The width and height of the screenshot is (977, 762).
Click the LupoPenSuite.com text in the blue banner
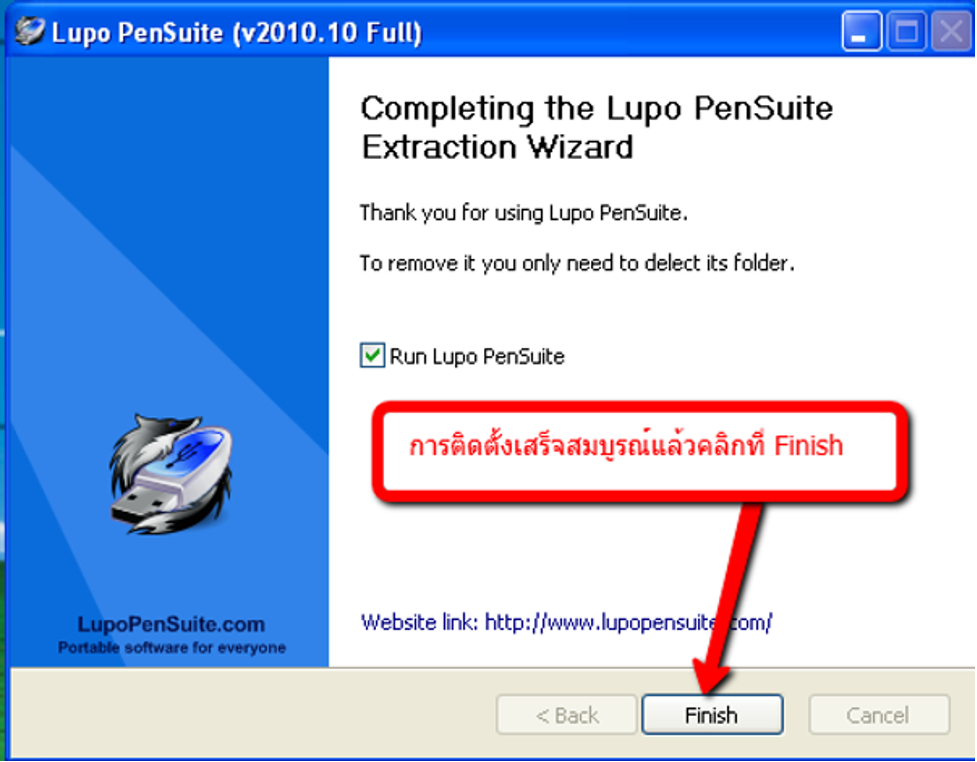[171, 624]
